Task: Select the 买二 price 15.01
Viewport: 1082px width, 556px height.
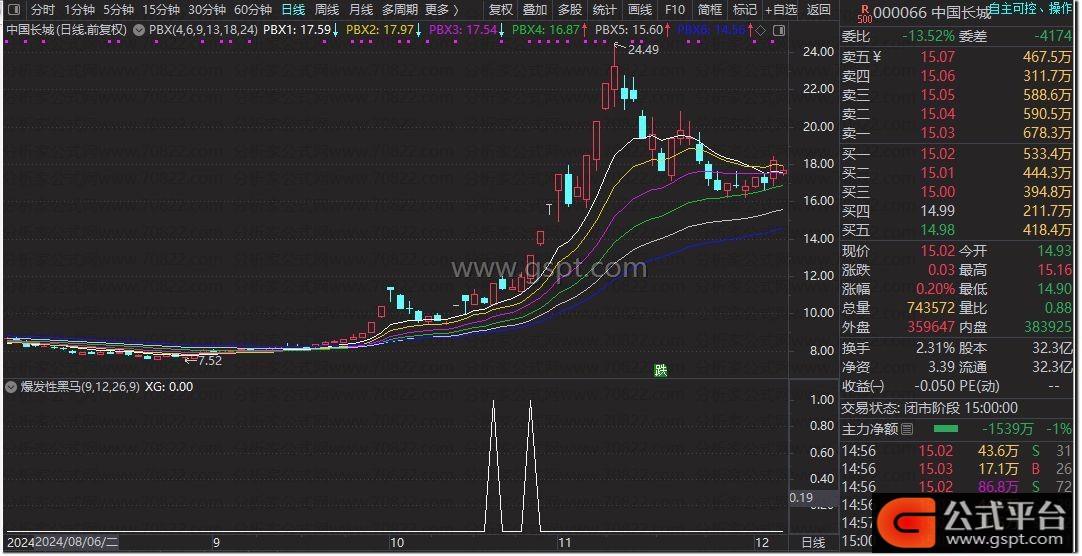Action: (938, 172)
